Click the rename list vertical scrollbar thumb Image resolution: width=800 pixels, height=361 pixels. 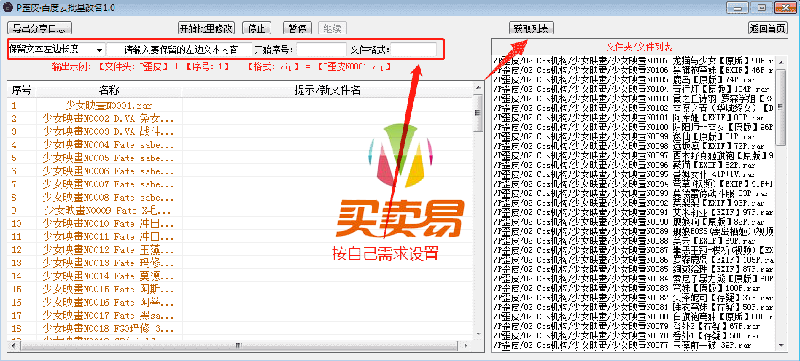tap(478, 113)
